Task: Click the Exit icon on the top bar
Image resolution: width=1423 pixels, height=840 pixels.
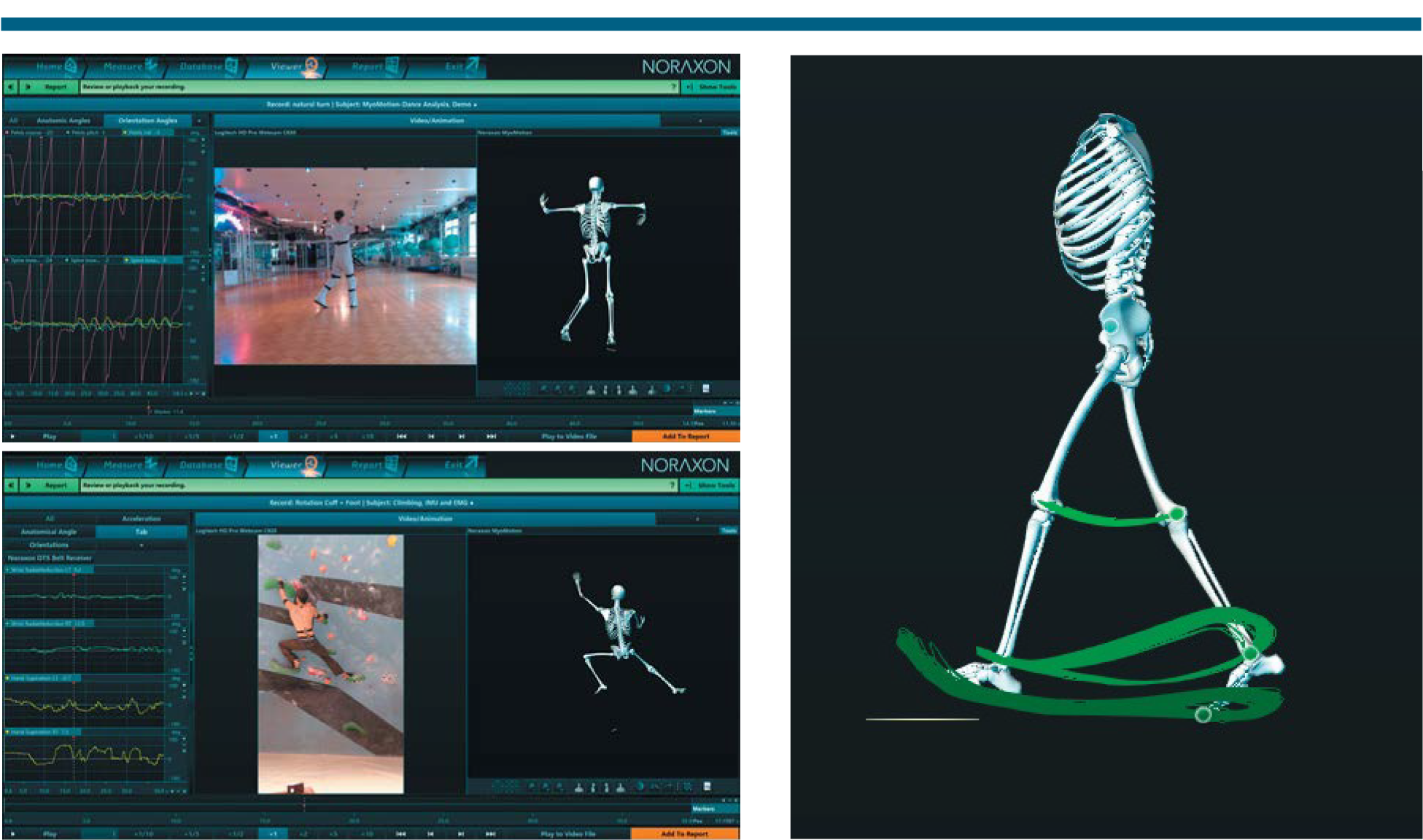Action: click(469, 66)
